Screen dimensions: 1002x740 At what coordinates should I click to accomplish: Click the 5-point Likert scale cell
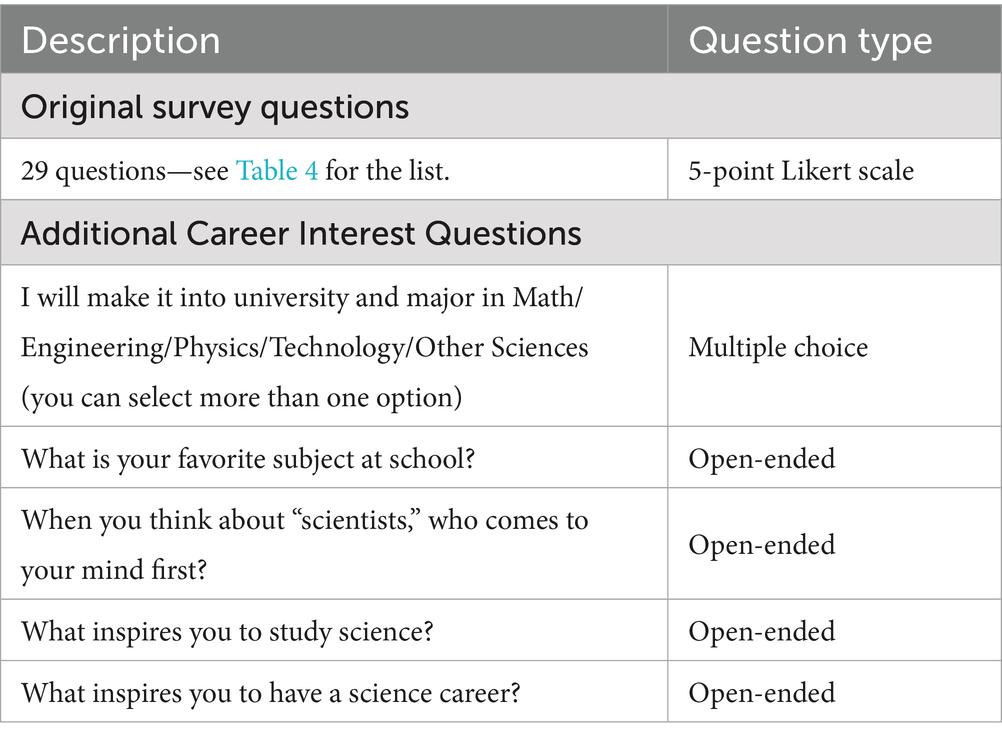tap(800, 171)
